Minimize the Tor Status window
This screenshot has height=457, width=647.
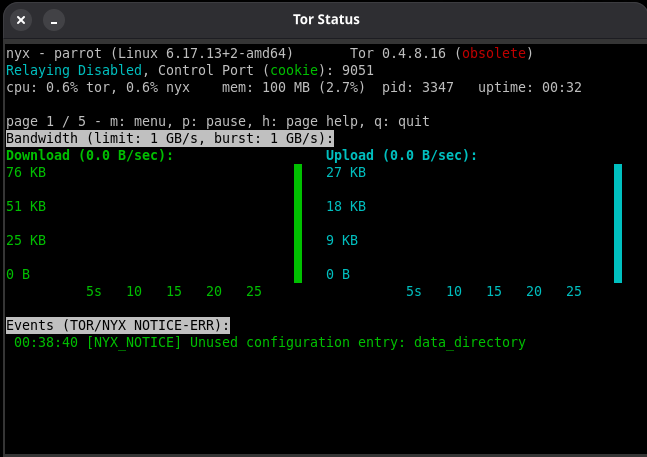click(54, 20)
